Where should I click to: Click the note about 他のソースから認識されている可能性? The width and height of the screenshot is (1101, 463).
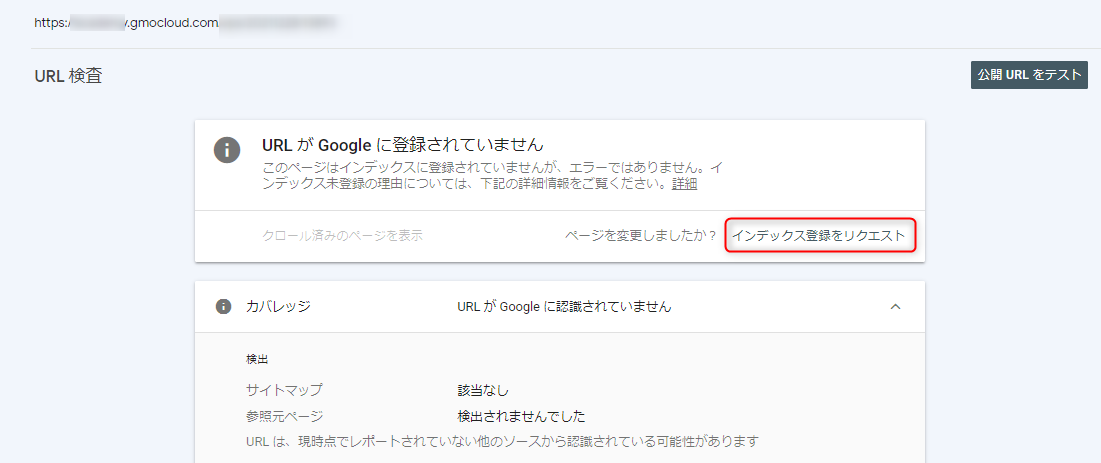pyautogui.click(x=503, y=442)
